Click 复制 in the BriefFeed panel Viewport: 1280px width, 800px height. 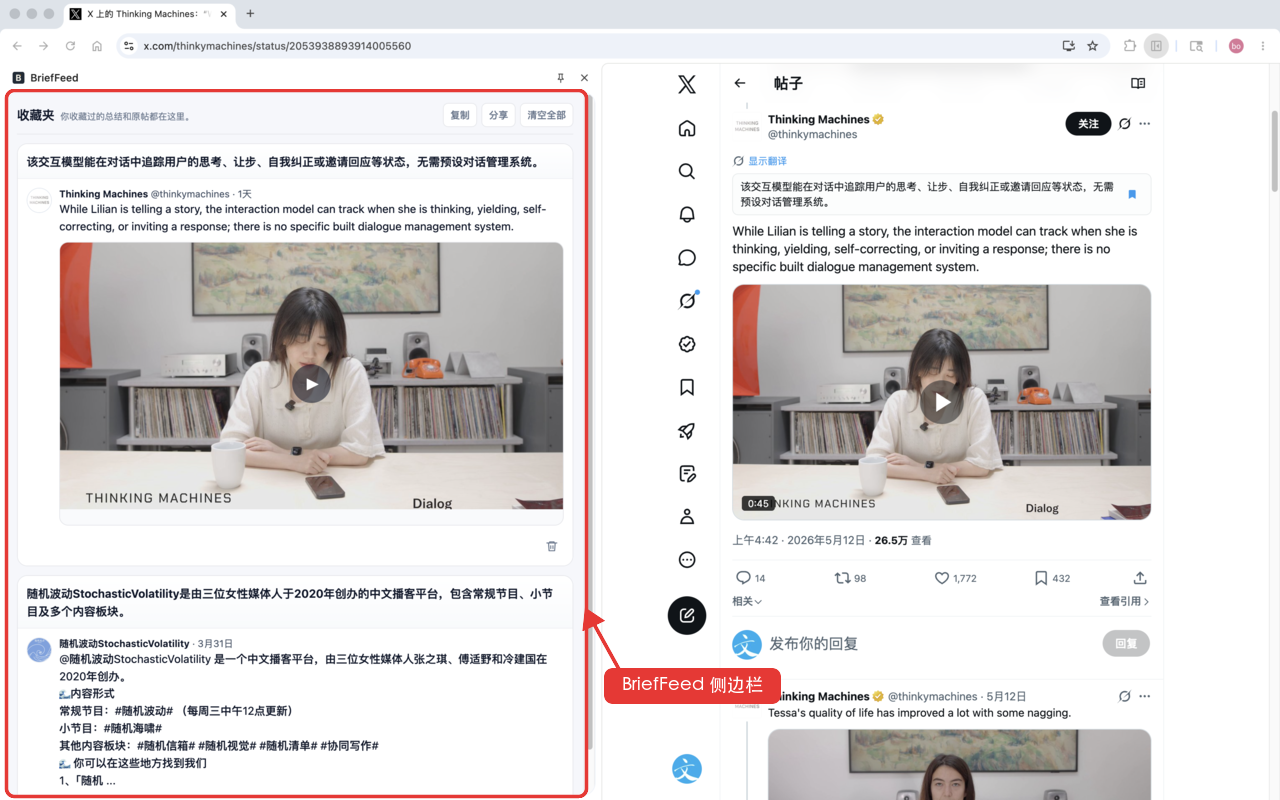460,115
